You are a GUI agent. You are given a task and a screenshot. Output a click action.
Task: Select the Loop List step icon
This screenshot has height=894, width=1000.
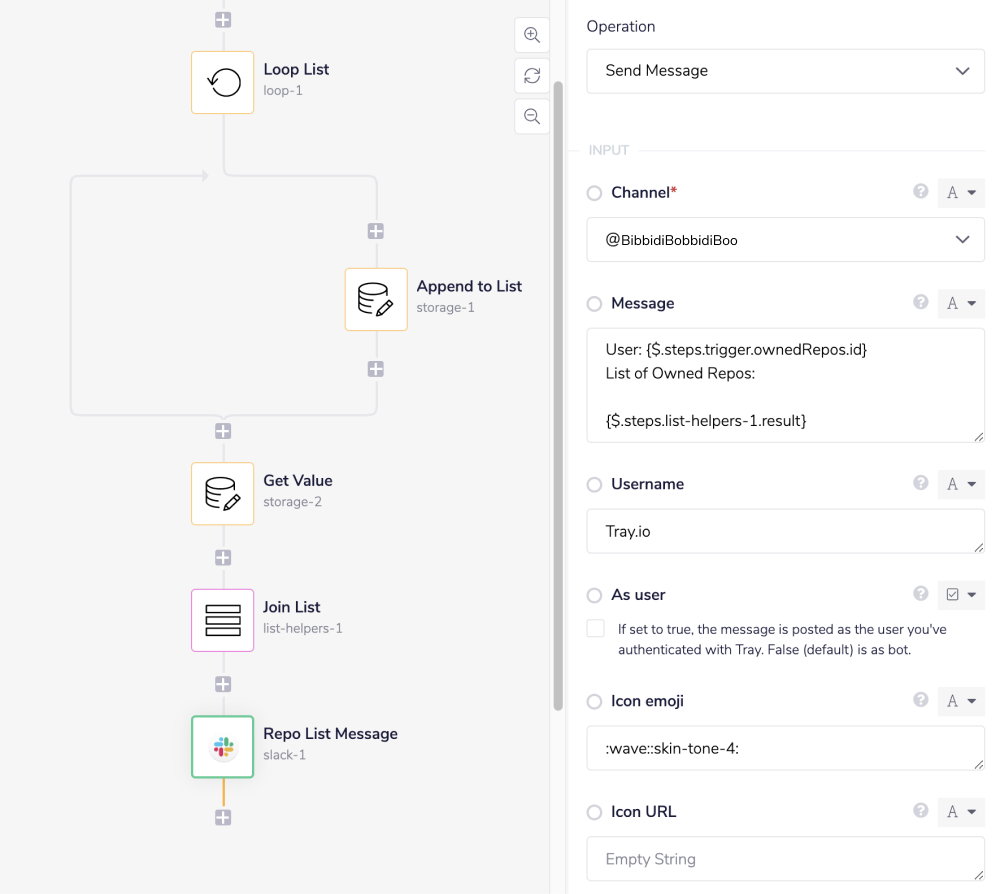222,82
